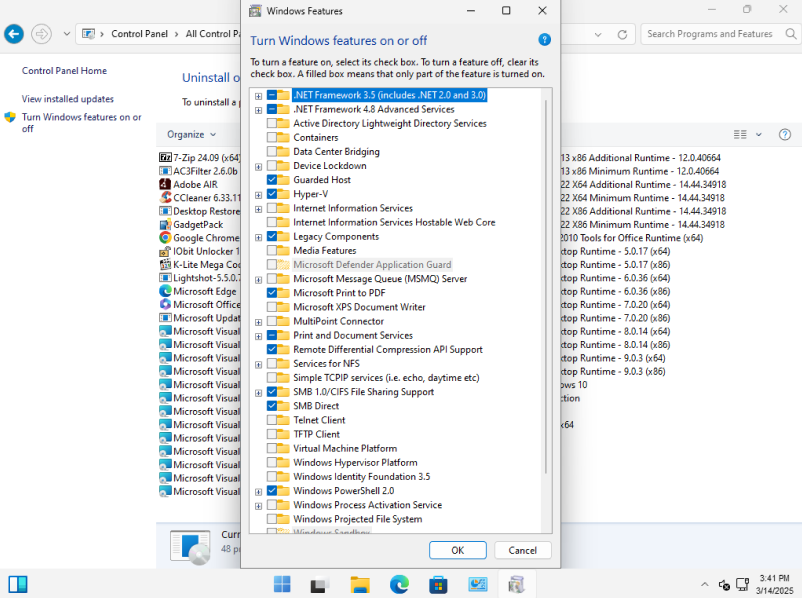The height and width of the screenshot is (598, 802).
Task: Uncheck the SMB Direct checkbox
Action: coord(272,406)
